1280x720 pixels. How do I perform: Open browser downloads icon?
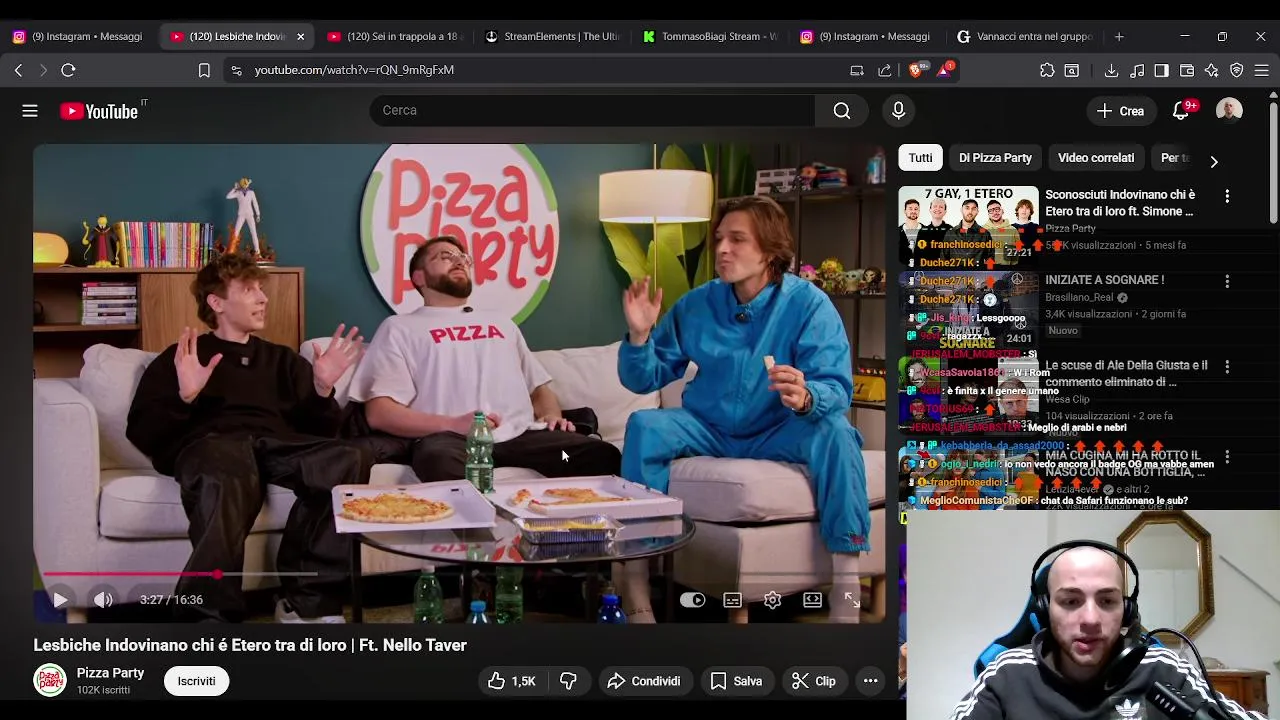coord(1111,70)
